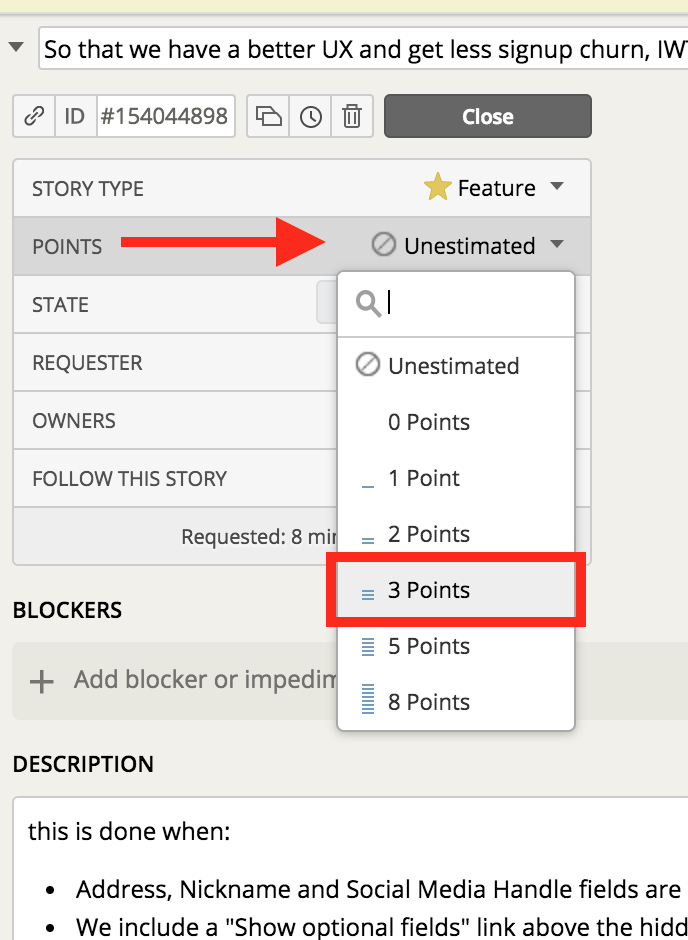Select Unestimated option in list
688x940 pixels.
[456, 366]
